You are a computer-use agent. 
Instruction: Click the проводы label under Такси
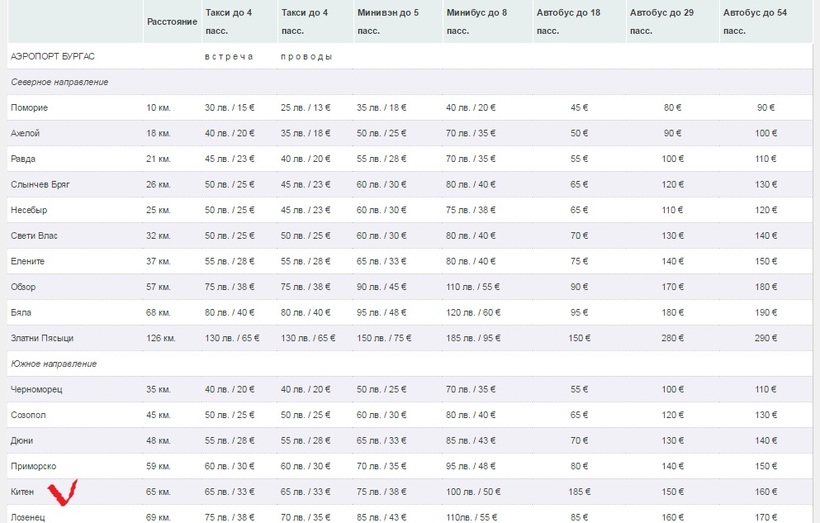306,56
